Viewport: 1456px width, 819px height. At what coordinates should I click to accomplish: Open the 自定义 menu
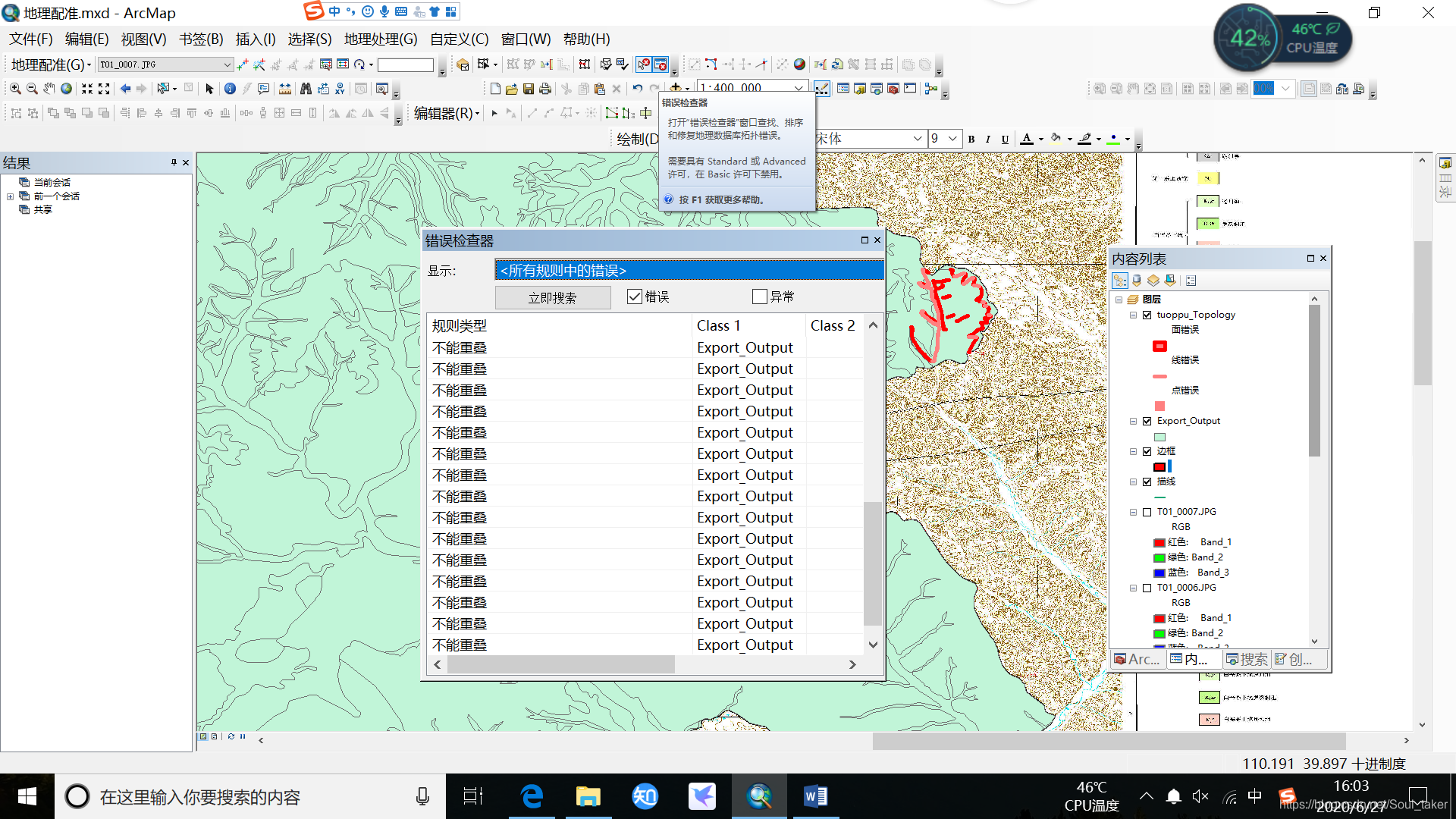point(459,39)
